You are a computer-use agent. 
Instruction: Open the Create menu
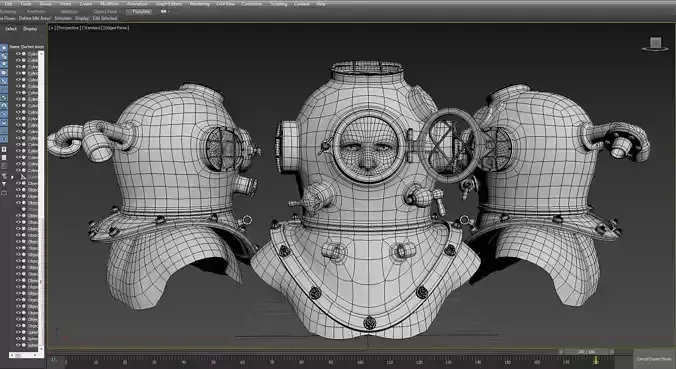(x=86, y=4)
